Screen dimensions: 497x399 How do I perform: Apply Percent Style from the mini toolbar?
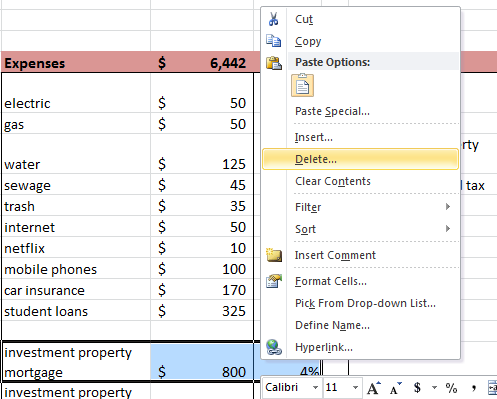pos(451,388)
